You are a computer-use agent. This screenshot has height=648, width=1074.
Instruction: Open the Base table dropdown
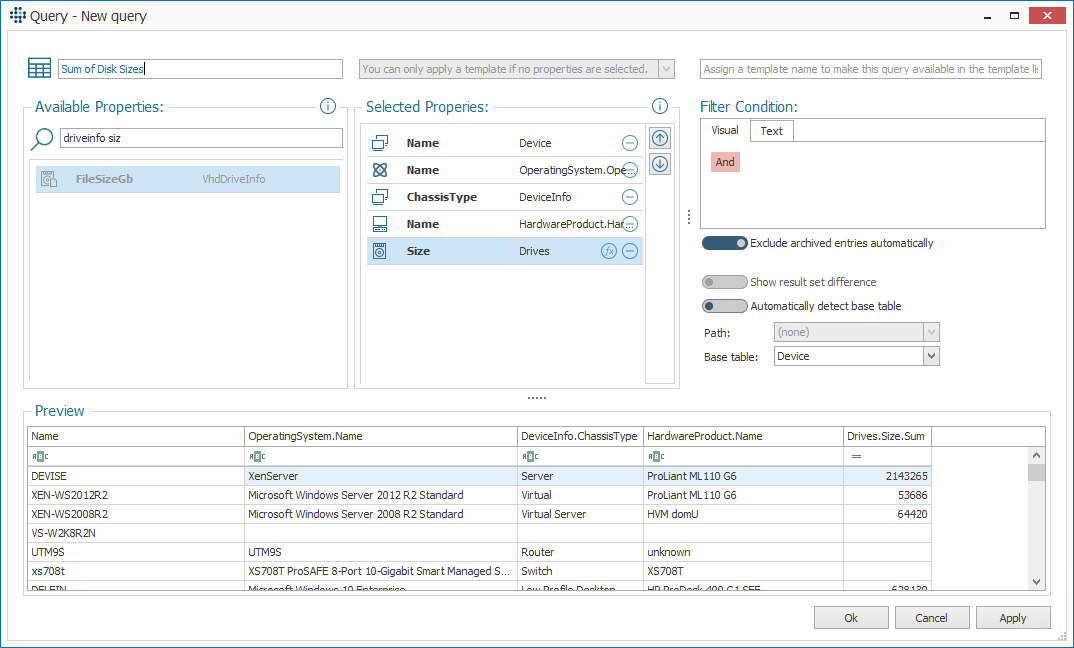pos(931,356)
